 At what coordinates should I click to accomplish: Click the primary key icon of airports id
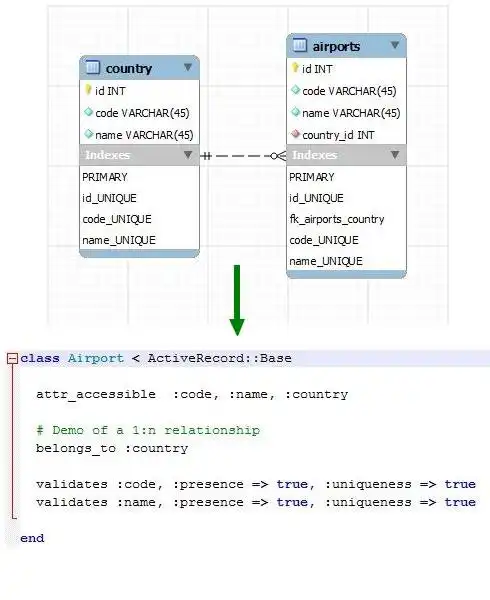click(295, 68)
